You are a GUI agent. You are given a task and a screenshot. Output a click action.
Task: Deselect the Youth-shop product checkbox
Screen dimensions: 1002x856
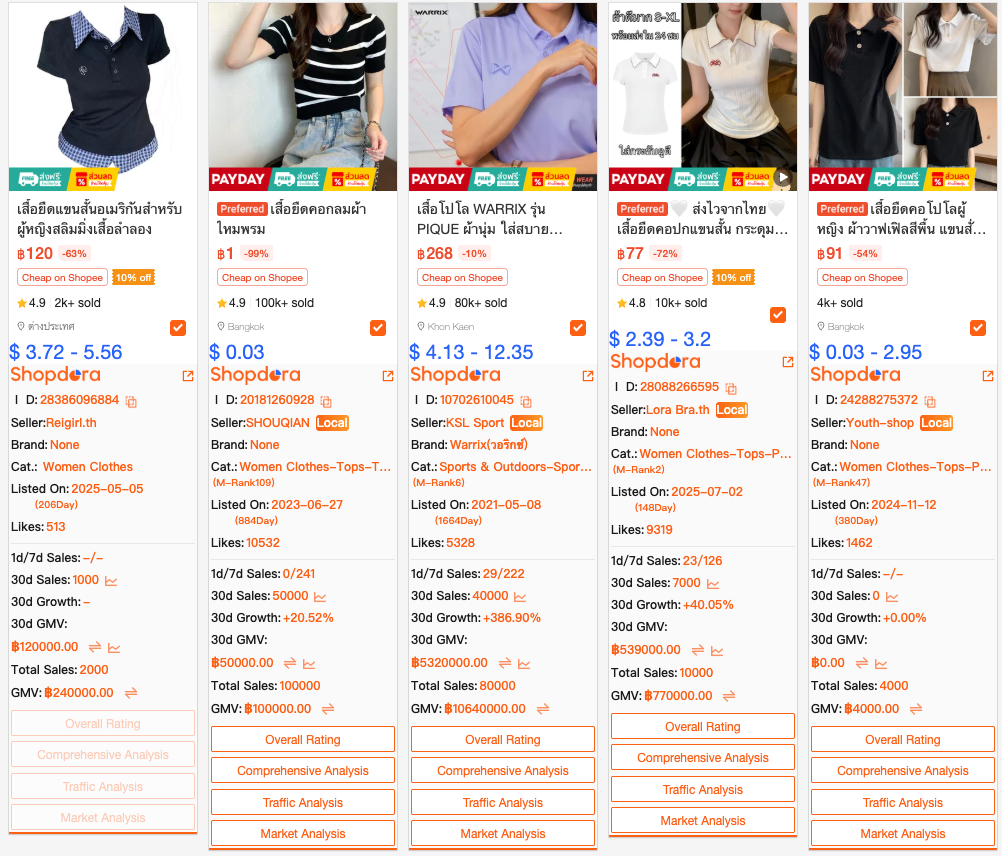pos(978,328)
